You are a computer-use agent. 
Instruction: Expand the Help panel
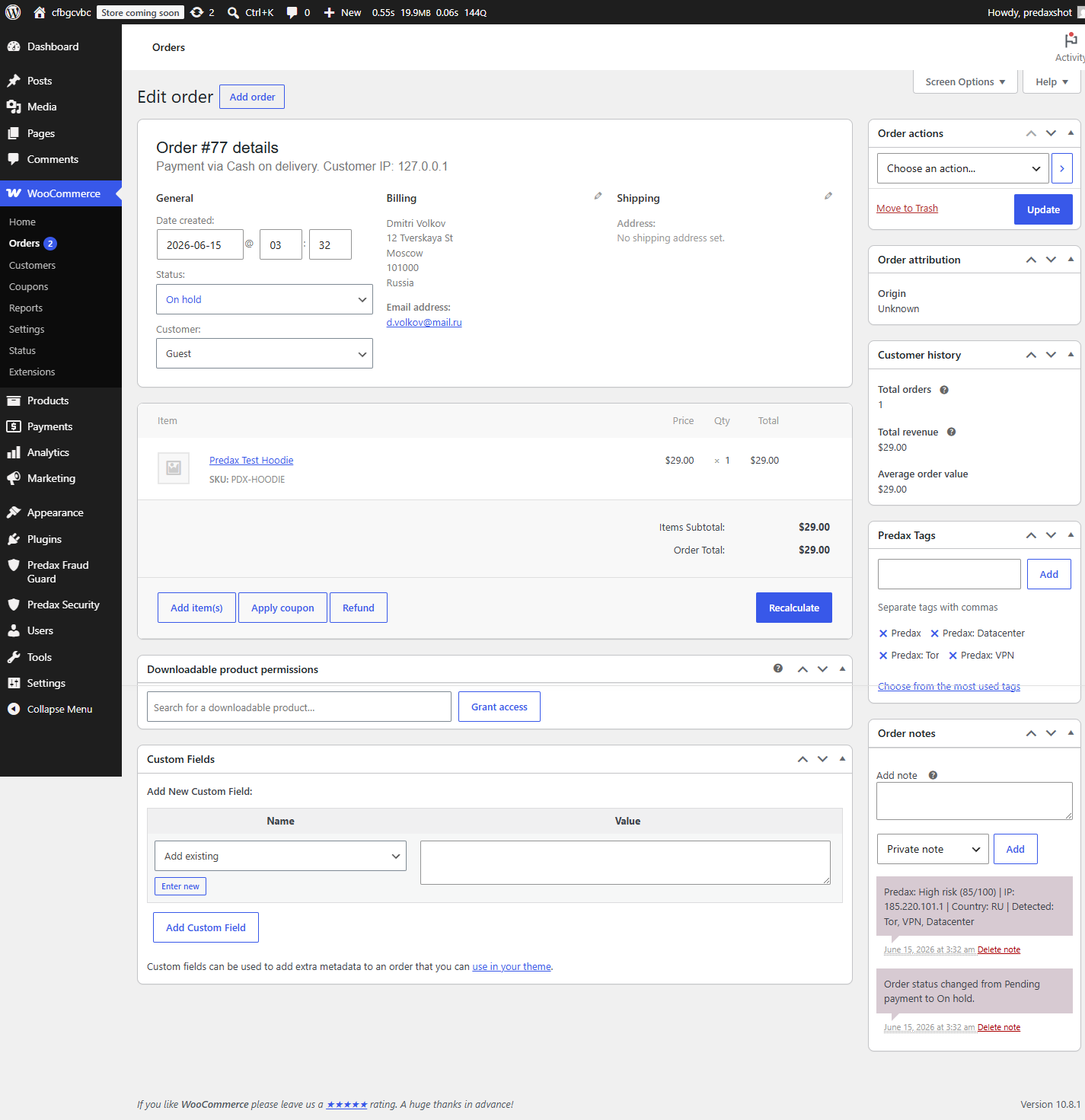point(1051,81)
